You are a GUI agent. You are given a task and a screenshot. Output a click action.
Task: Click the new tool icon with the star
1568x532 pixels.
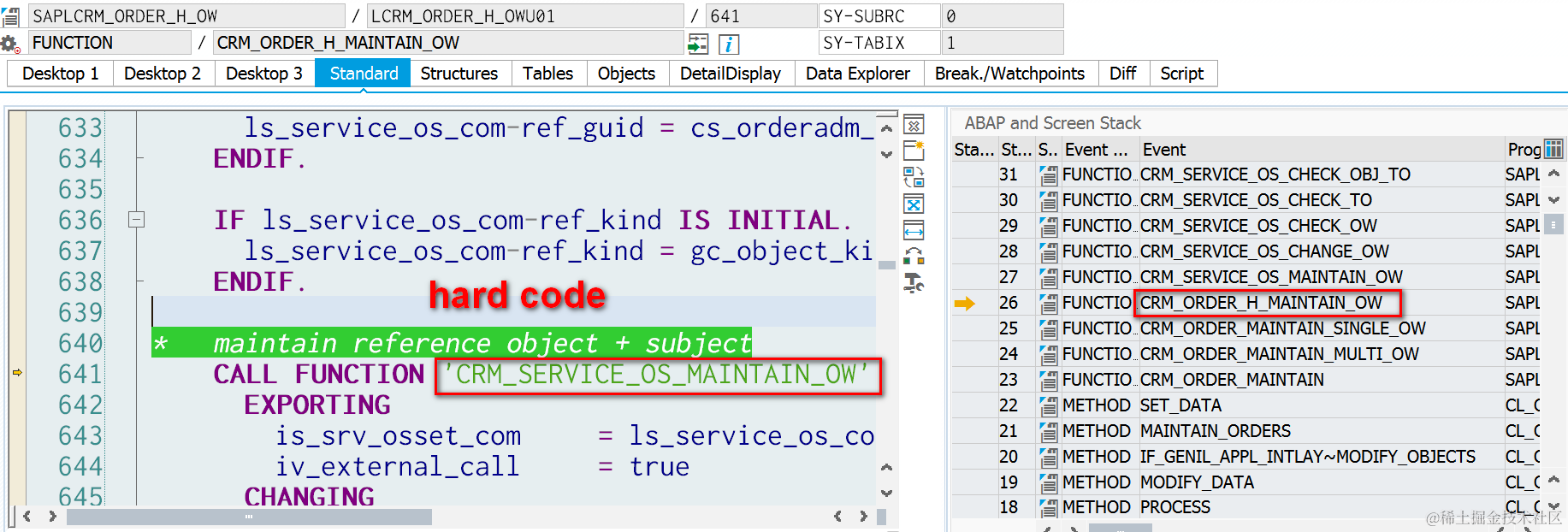tap(914, 151)
